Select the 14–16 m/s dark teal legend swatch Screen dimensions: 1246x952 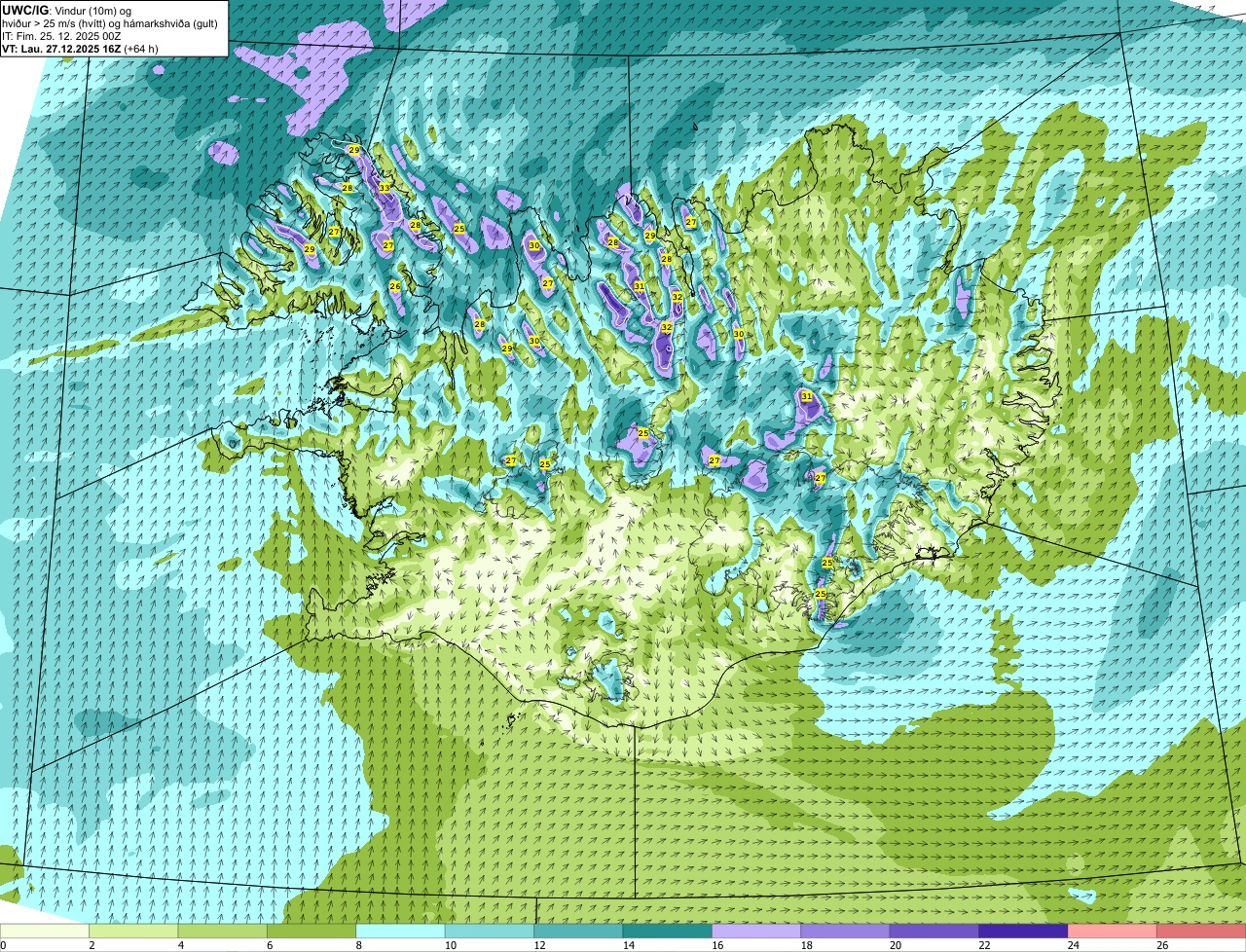point(668,931)
